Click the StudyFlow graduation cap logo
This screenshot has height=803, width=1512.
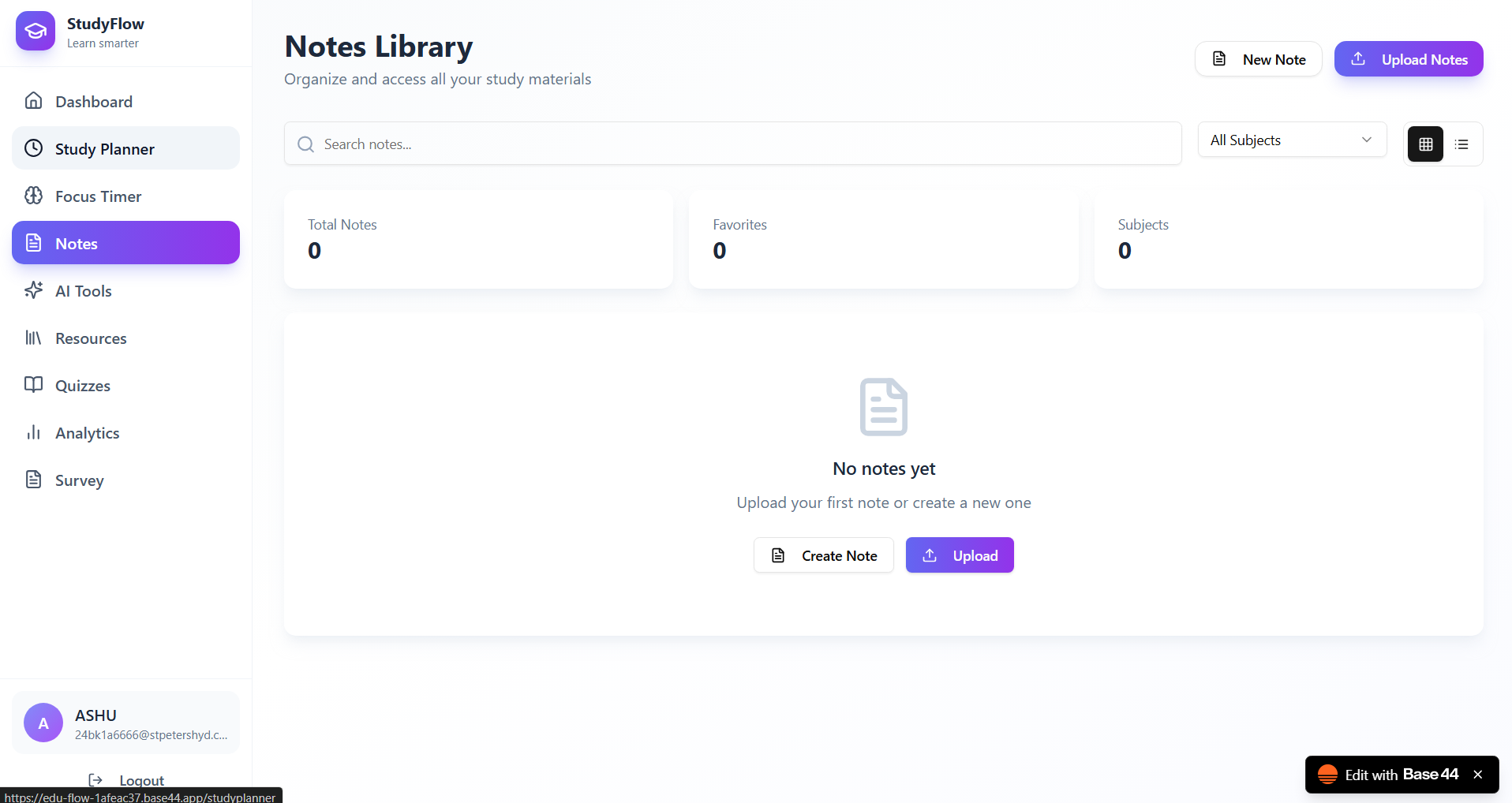tap(36, 31)
